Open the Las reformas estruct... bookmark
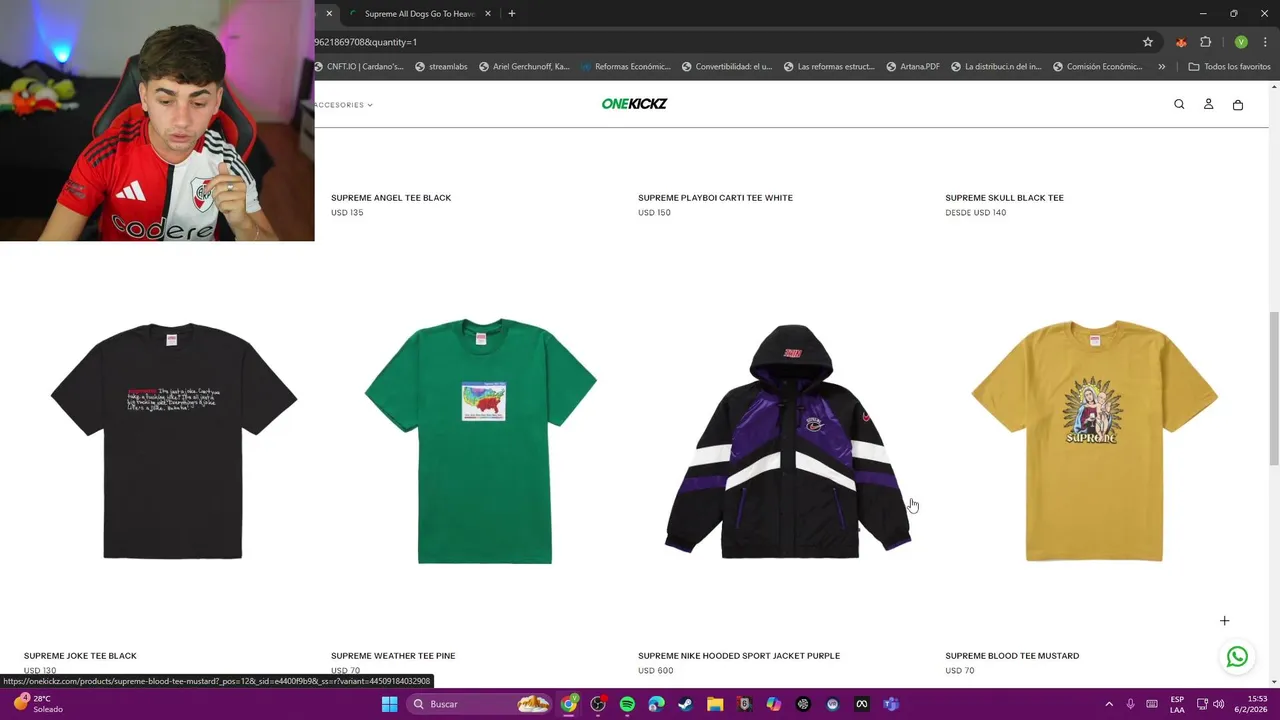The width and height of the screenshot is (1280, 720). tap(829, 67)
